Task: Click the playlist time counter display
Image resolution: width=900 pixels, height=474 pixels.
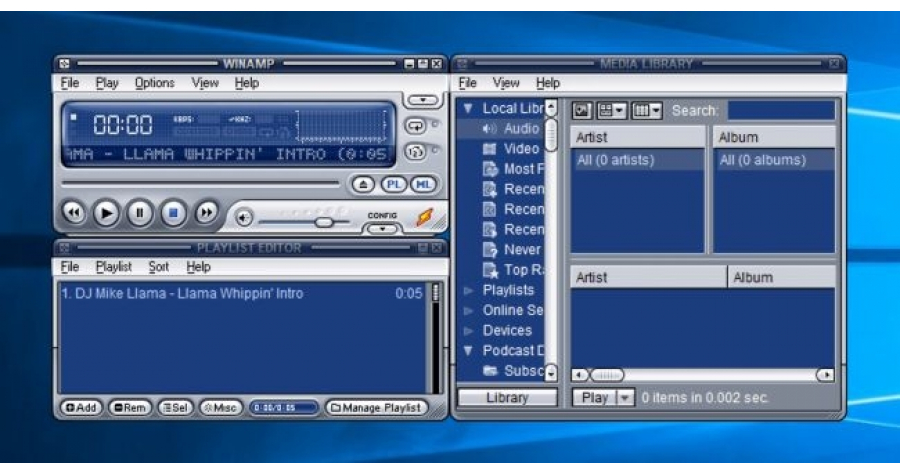Action: (284, 407)
